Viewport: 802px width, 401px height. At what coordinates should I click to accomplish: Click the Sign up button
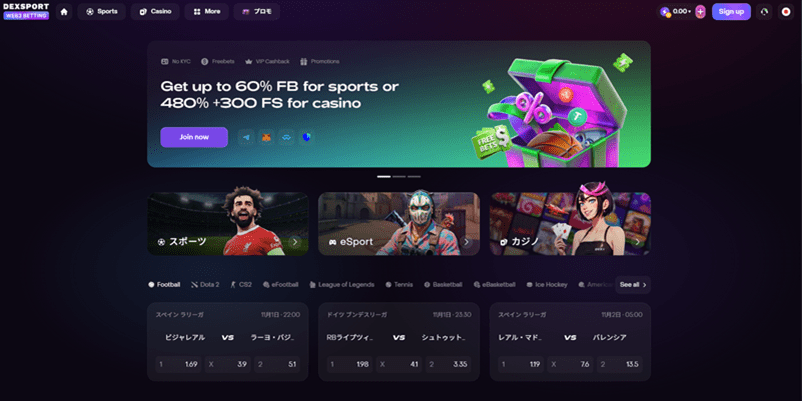[731, 12]
